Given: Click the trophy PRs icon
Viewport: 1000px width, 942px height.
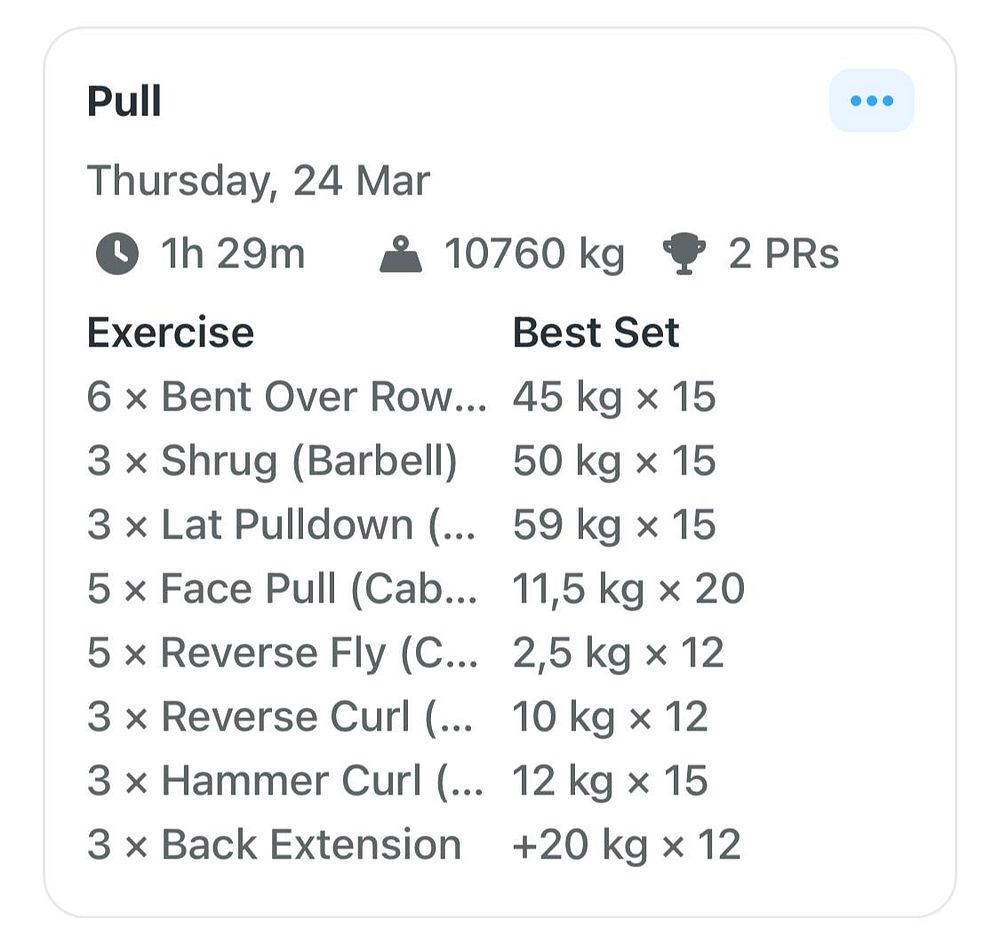Looking at the screenshot, I should 684,254.
